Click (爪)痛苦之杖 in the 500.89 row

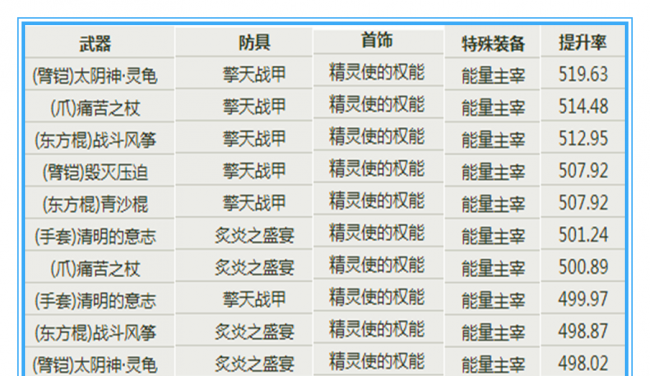[95, 269]
